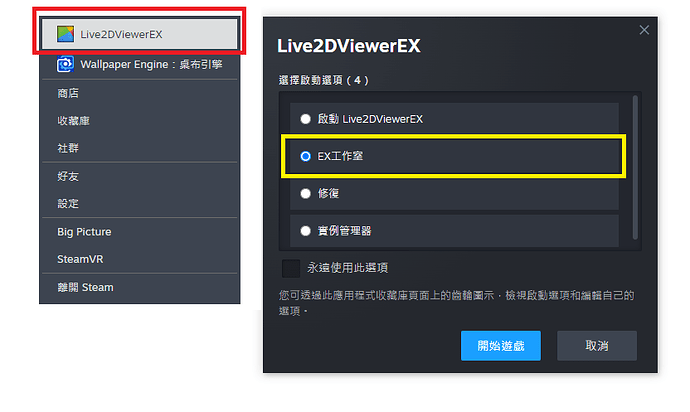Select the EX工作室 radio option

[x=306, y=157]
